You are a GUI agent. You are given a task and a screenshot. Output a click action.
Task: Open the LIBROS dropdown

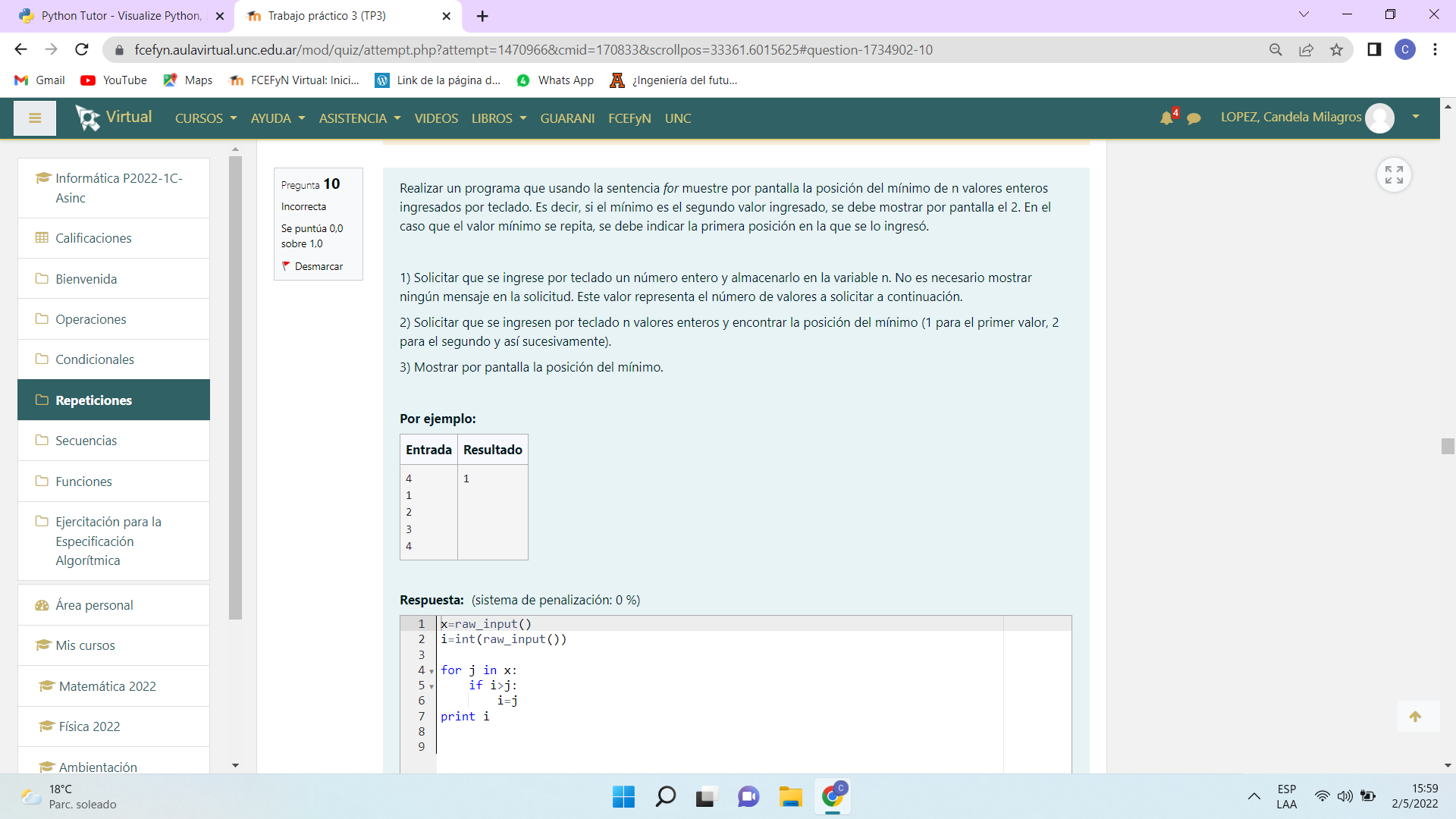pos(498,118)
